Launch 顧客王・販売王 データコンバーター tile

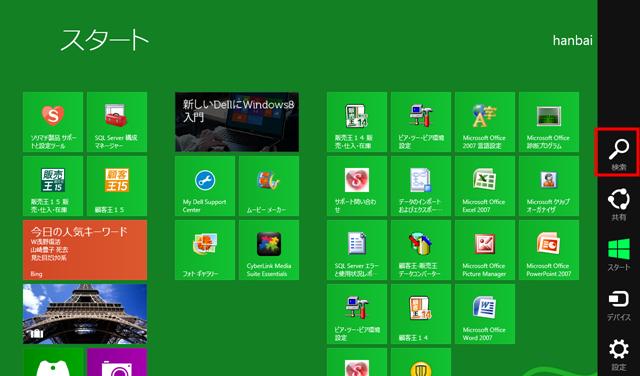[421, 250]
